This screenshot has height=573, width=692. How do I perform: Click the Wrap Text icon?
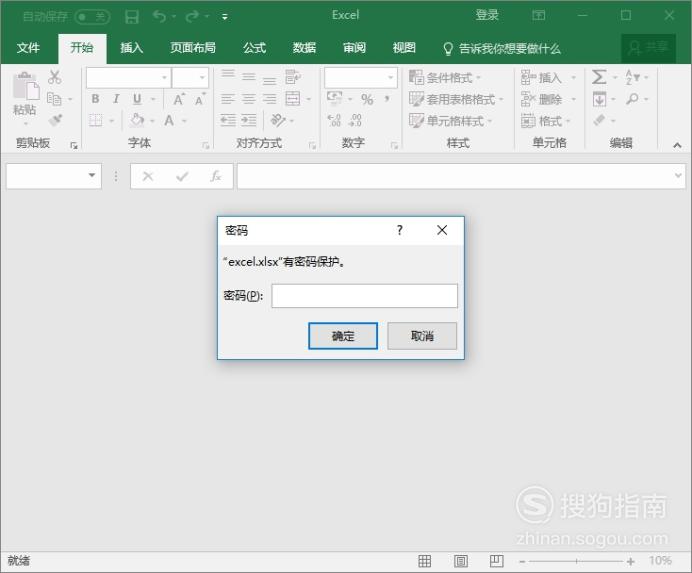(293, 77)
